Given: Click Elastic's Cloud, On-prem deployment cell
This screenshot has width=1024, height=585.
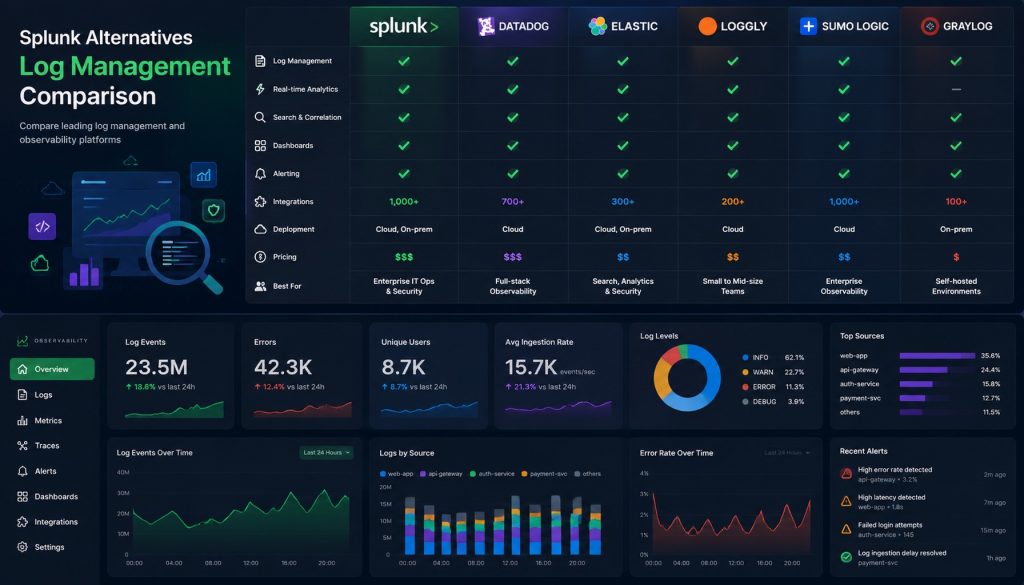Looking at the screenshot, I should (623, 229).
